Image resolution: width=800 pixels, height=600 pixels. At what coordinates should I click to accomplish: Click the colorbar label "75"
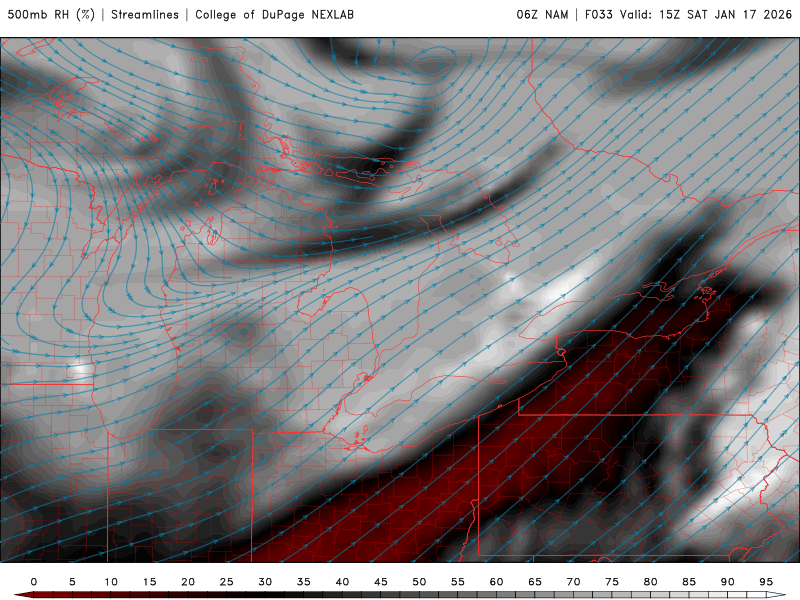(x=612, y=582)
